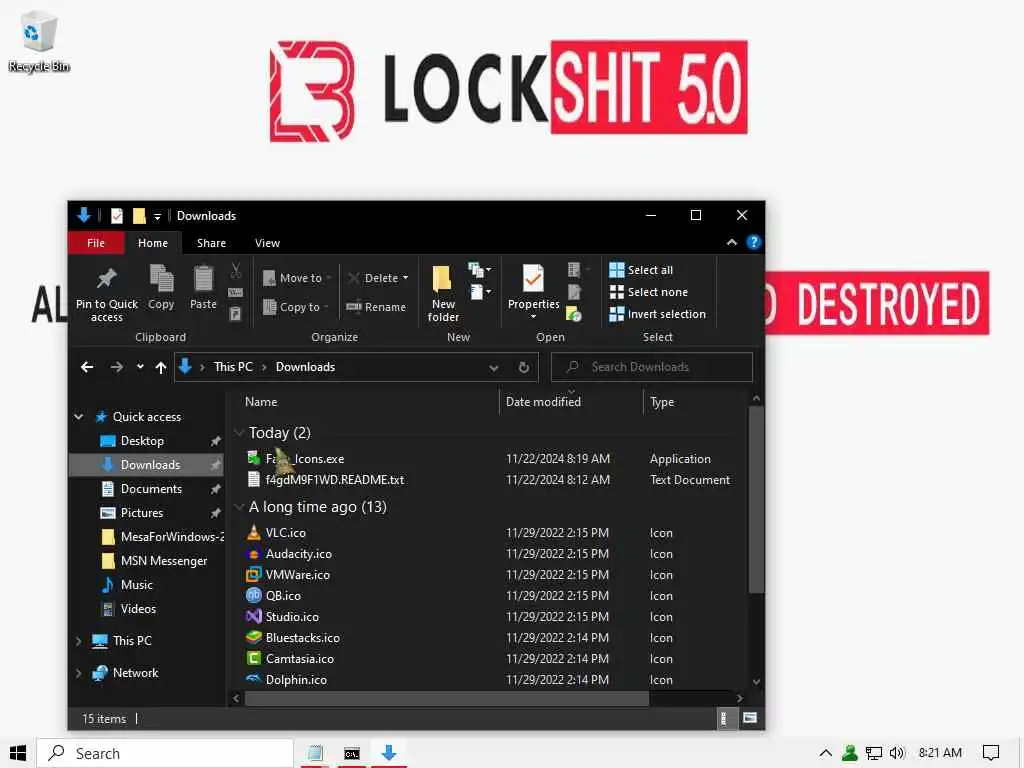
Task: Click the Cut scissors icon
Action: [236, 270]
